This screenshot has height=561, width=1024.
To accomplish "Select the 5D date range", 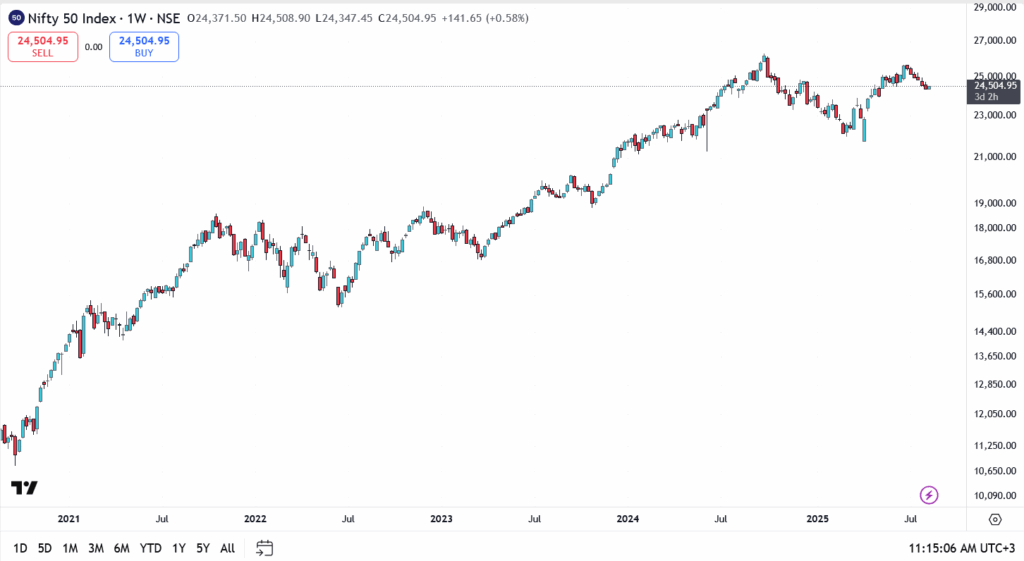I will 45,548.
